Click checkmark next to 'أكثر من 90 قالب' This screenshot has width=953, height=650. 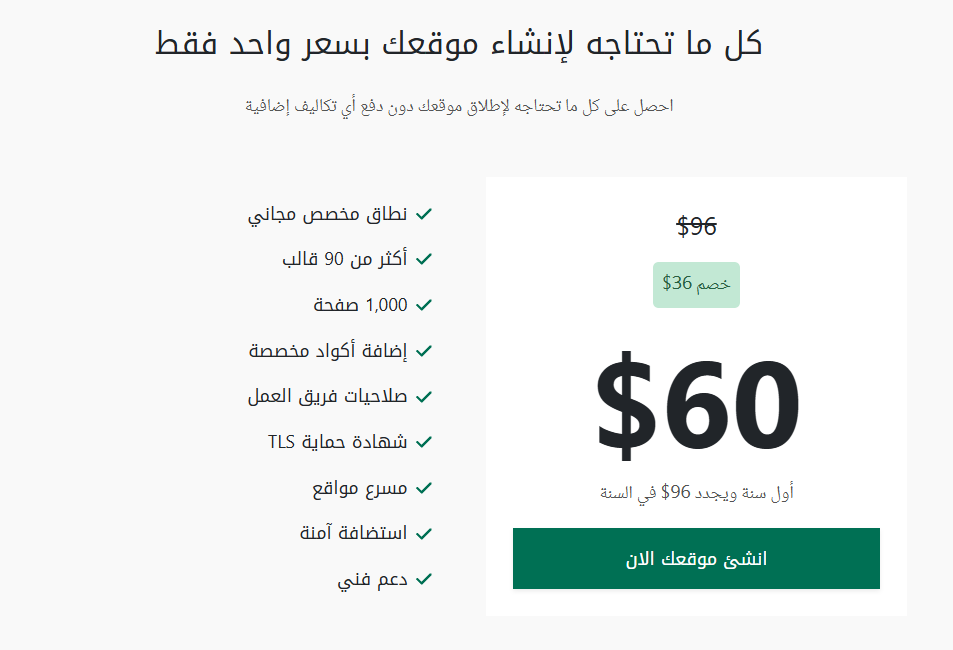click(424, 259)
